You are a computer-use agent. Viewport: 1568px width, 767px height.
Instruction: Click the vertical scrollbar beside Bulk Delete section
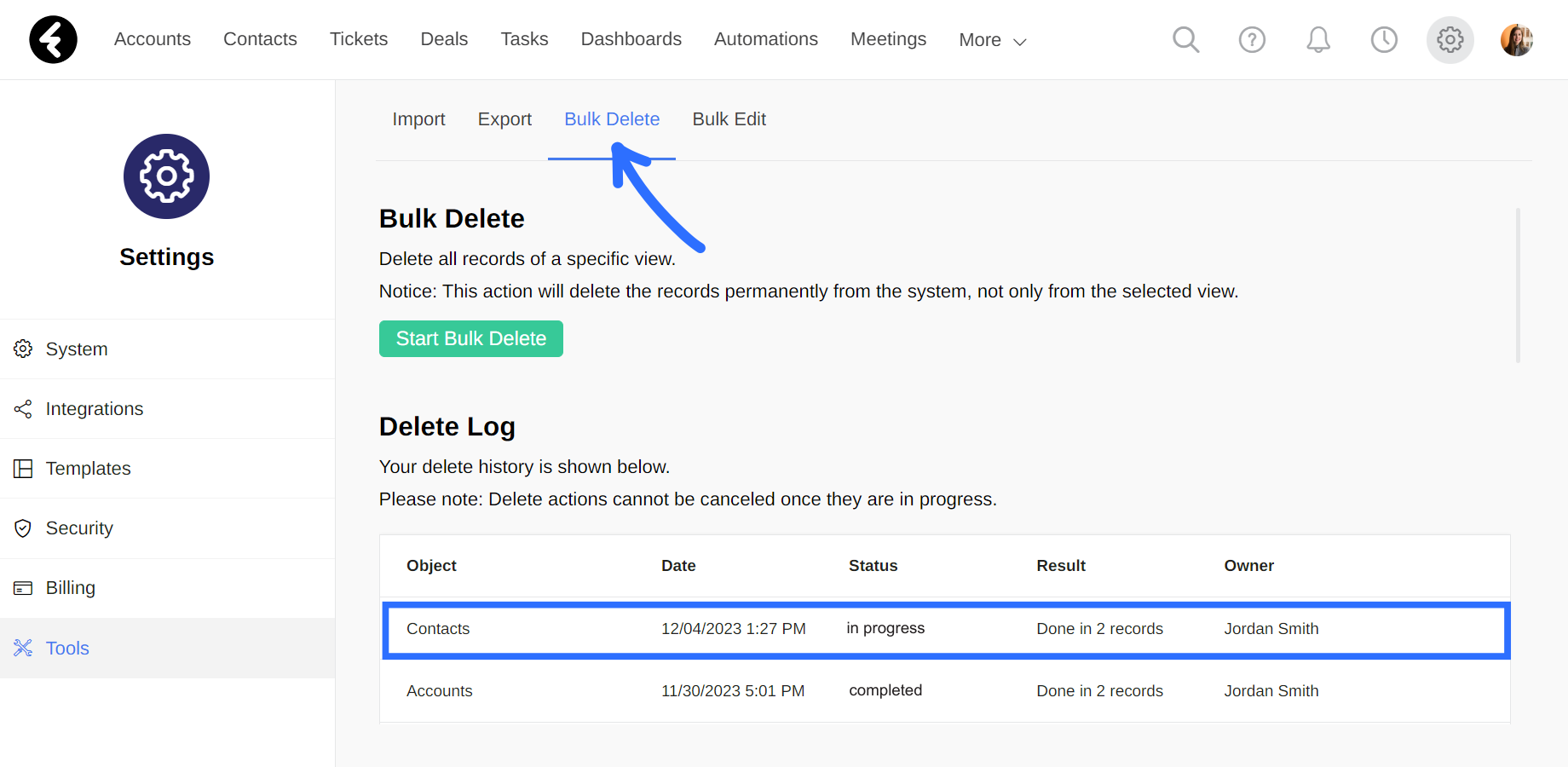tap(1518, 285)
